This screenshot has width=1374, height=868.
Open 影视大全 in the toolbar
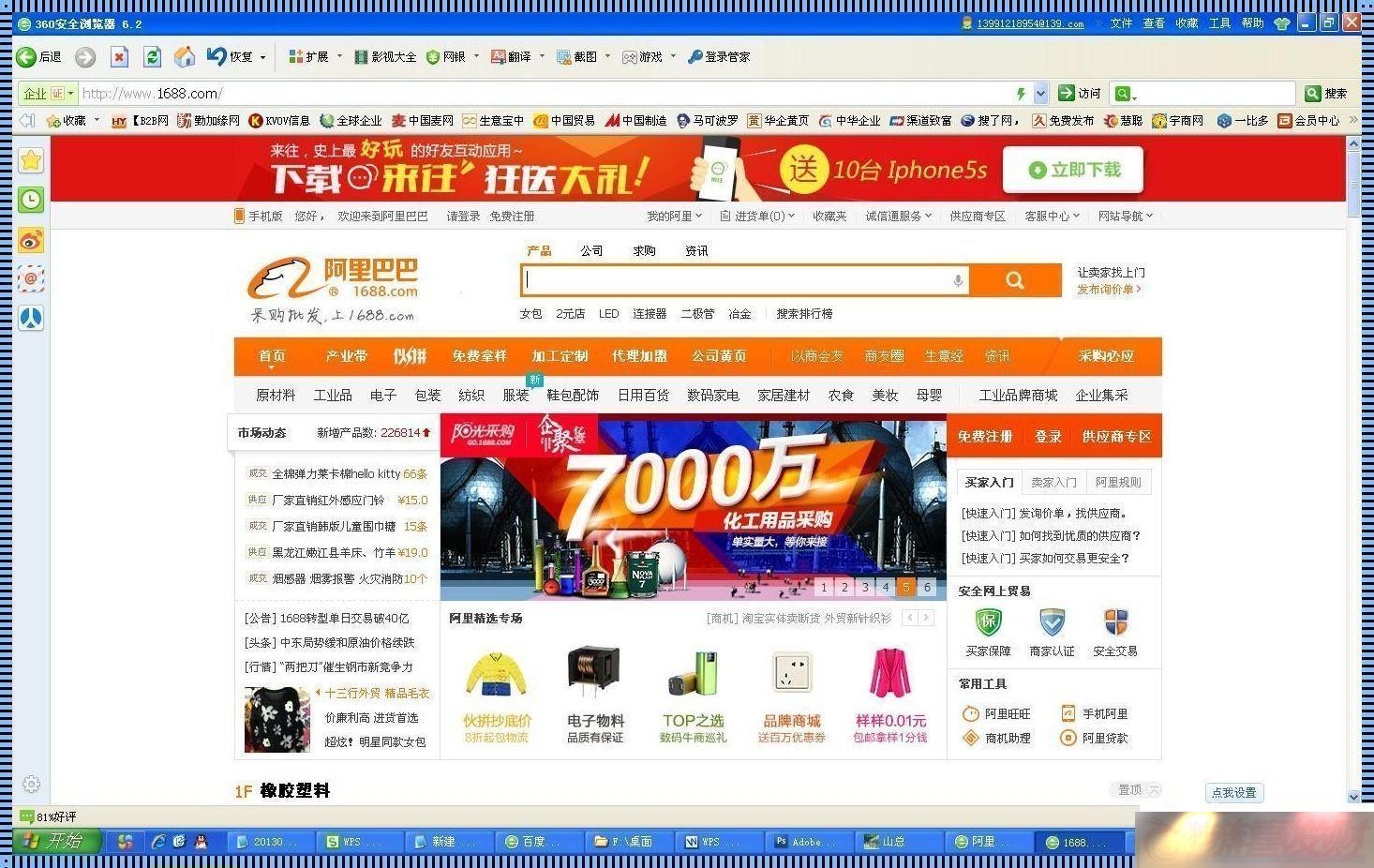pyautogui.click(x=385, y=57)
